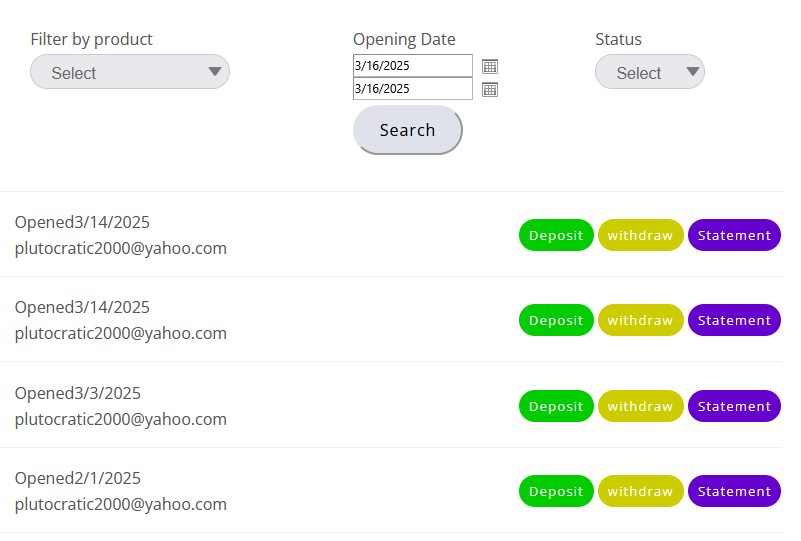Withdraw from account opened 3/3/2025
The image size is (801, 541).
point(640,406)
